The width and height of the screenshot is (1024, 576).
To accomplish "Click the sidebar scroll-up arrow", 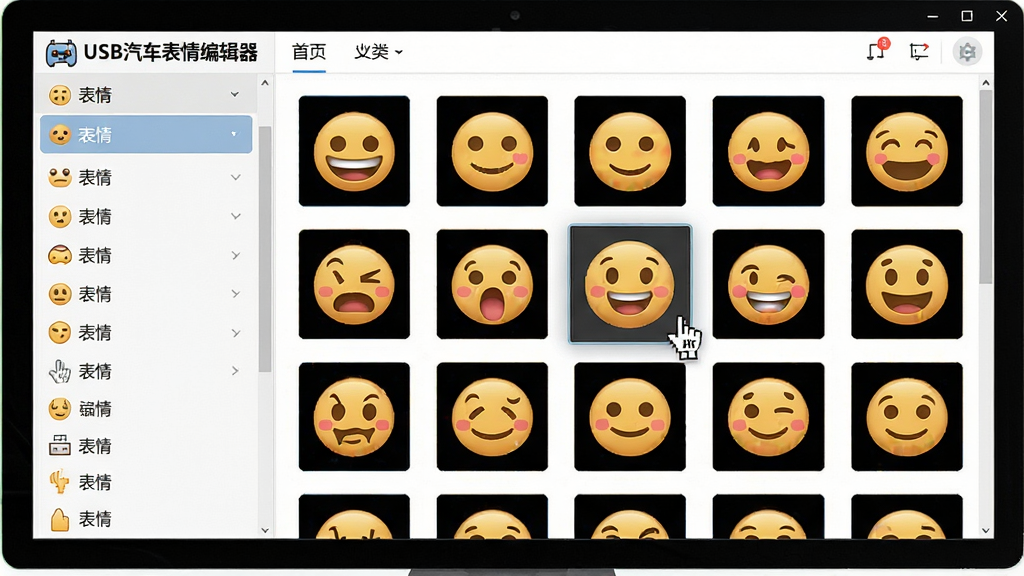I will click(x=264, y=83).
